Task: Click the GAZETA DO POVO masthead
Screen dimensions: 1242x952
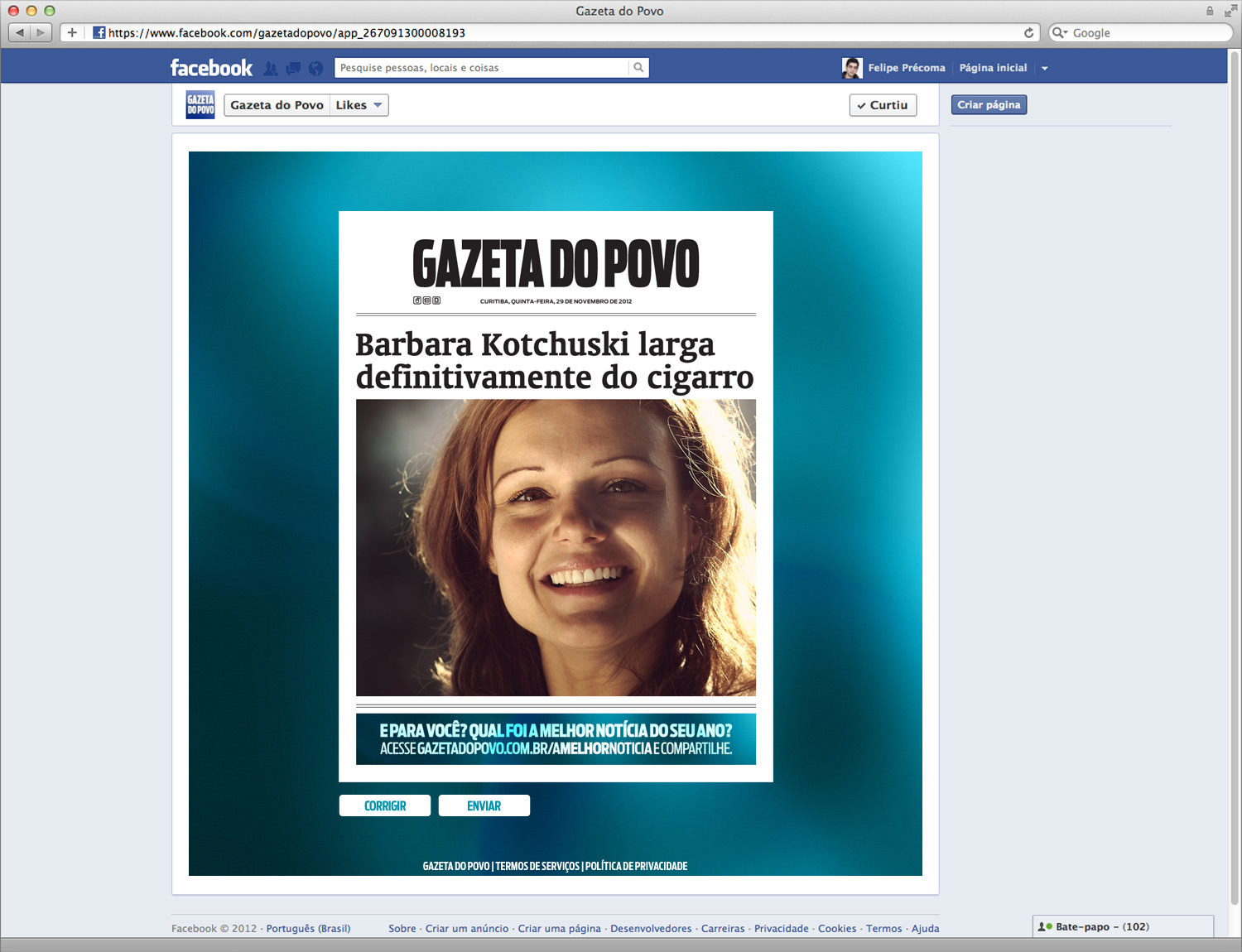Action: pyautogui.click(x=556, y=264)
